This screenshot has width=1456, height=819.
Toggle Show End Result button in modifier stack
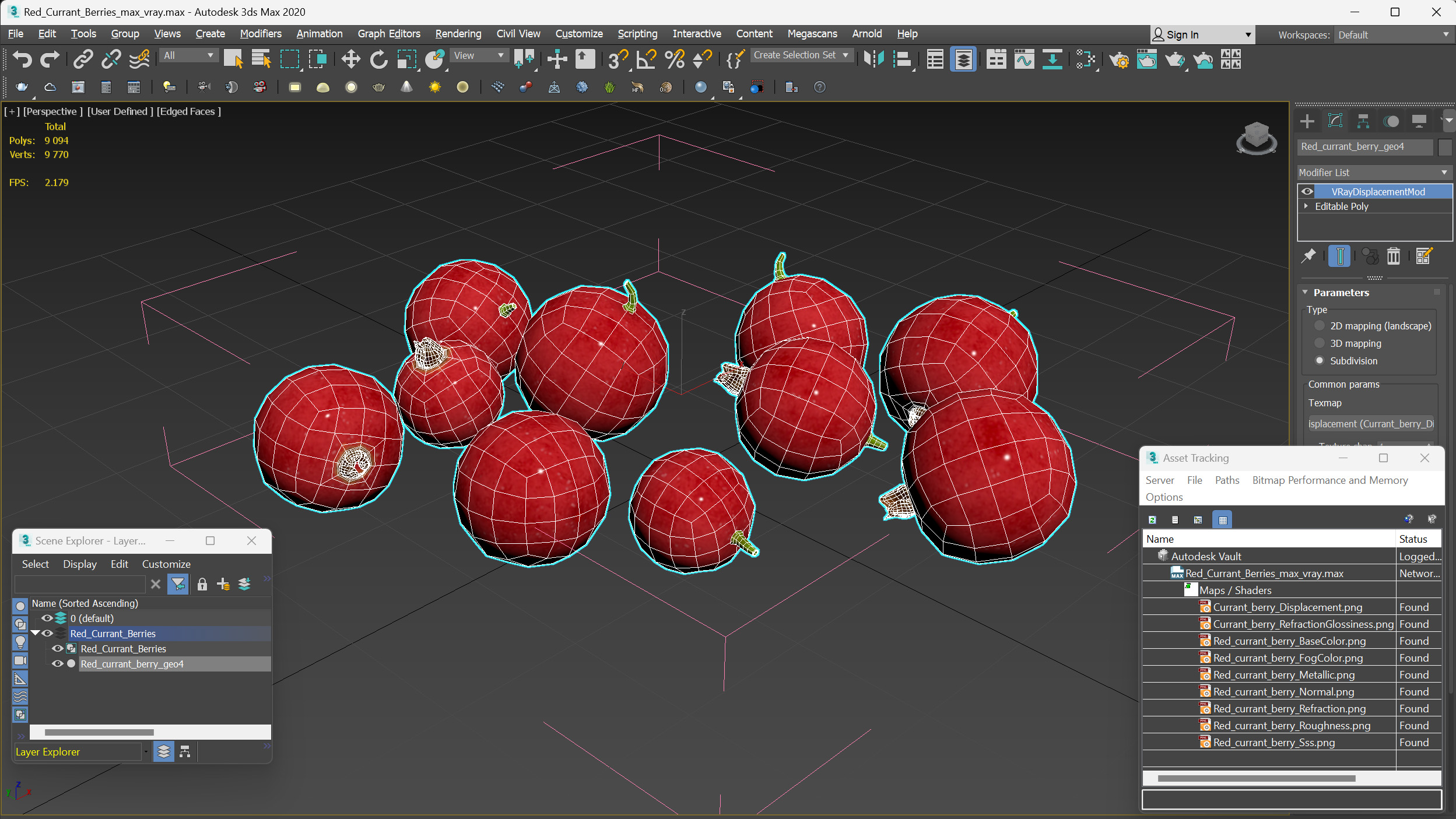coord(1339,256)
